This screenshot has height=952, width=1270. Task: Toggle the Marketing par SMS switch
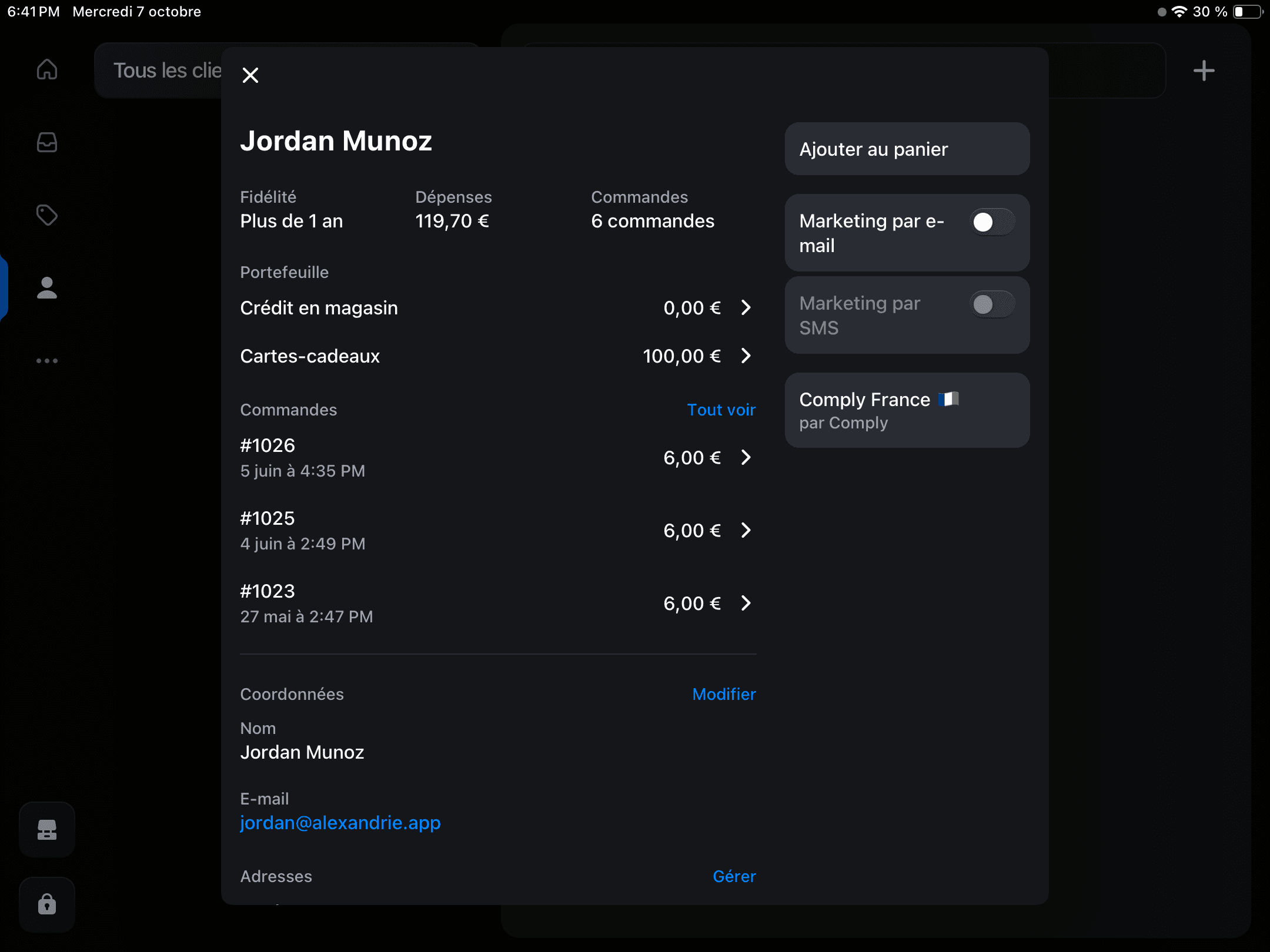tap(992, 304)
